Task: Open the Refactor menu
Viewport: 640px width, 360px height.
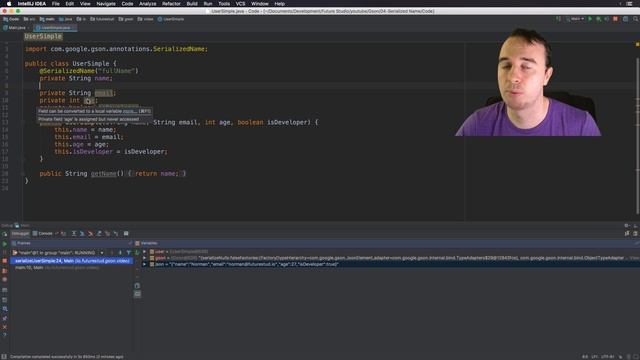Action: [171, 4]
